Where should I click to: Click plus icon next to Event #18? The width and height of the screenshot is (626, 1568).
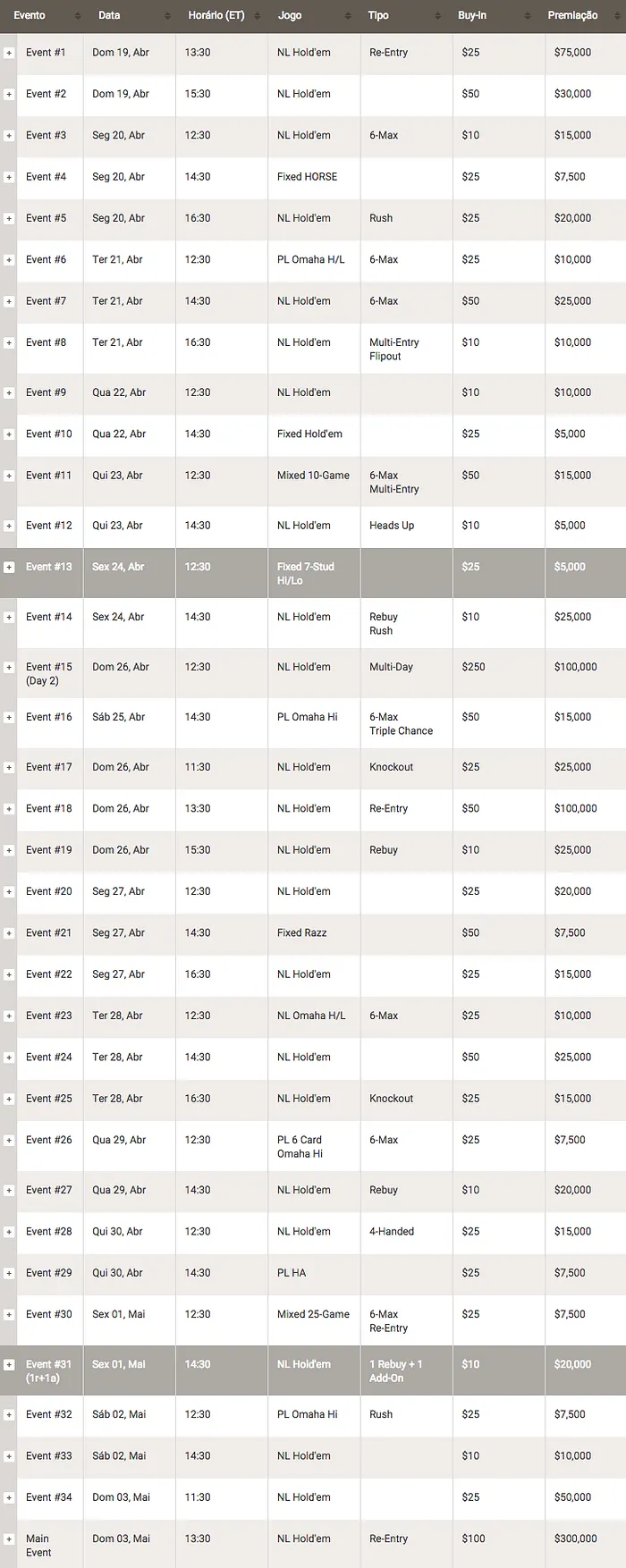coord(9,810)
